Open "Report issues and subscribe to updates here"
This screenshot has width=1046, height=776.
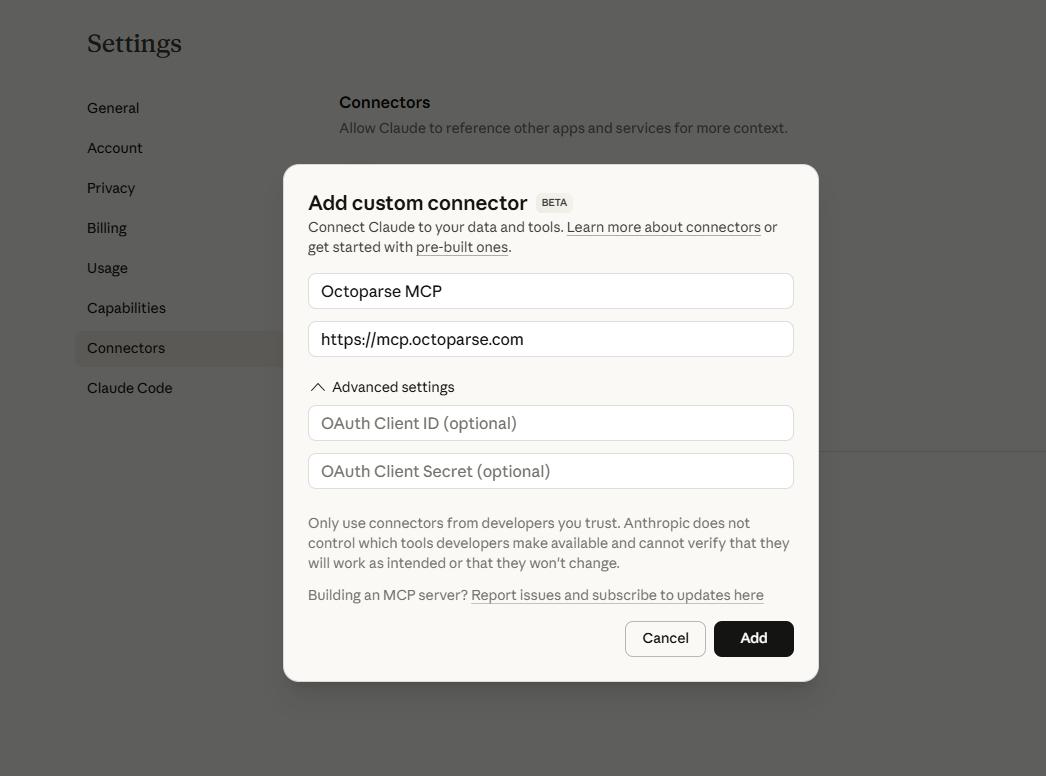tap(617, 595)
